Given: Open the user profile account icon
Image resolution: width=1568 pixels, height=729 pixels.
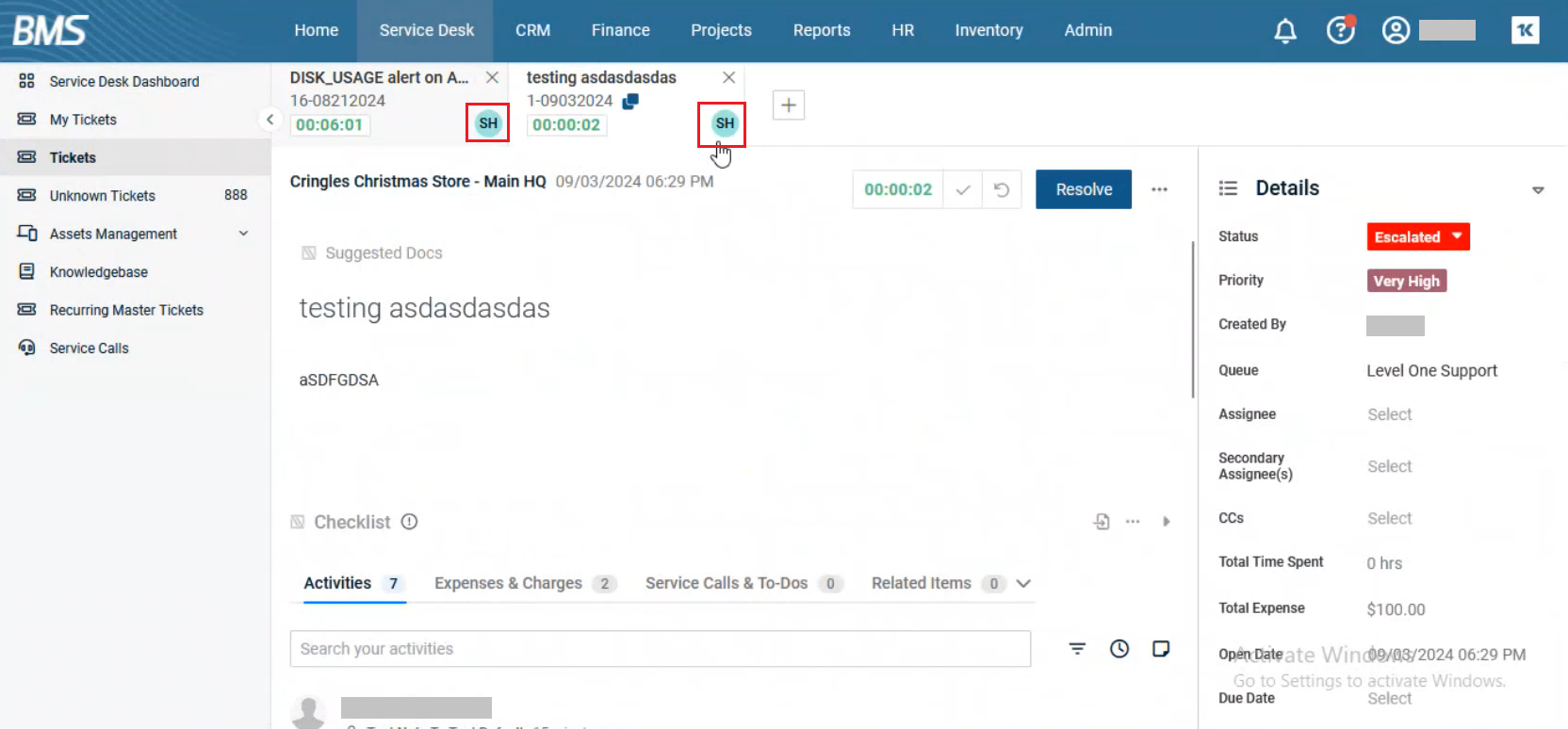Looking at the screenshot, I should [1396, 31].
